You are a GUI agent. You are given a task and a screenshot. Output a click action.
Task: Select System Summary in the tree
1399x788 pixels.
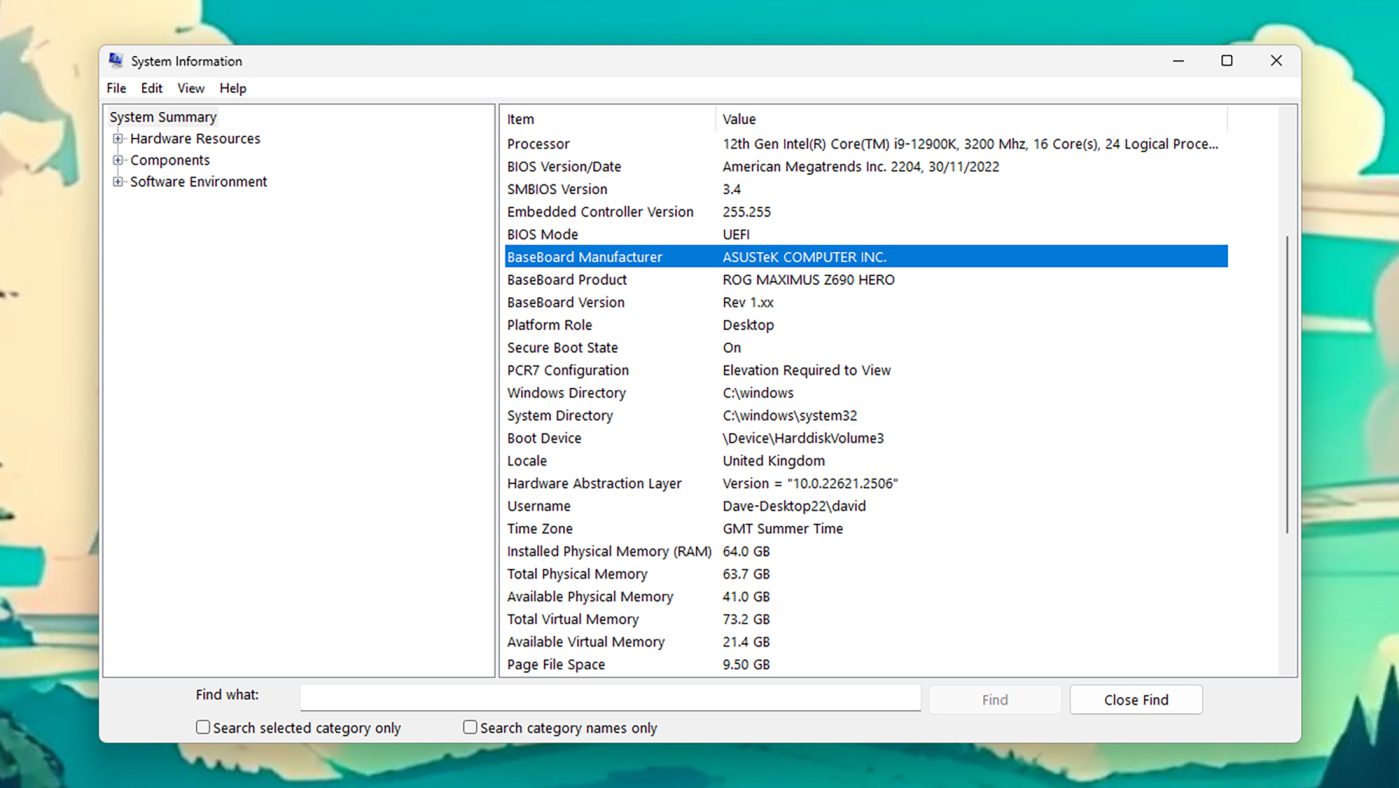163,117
